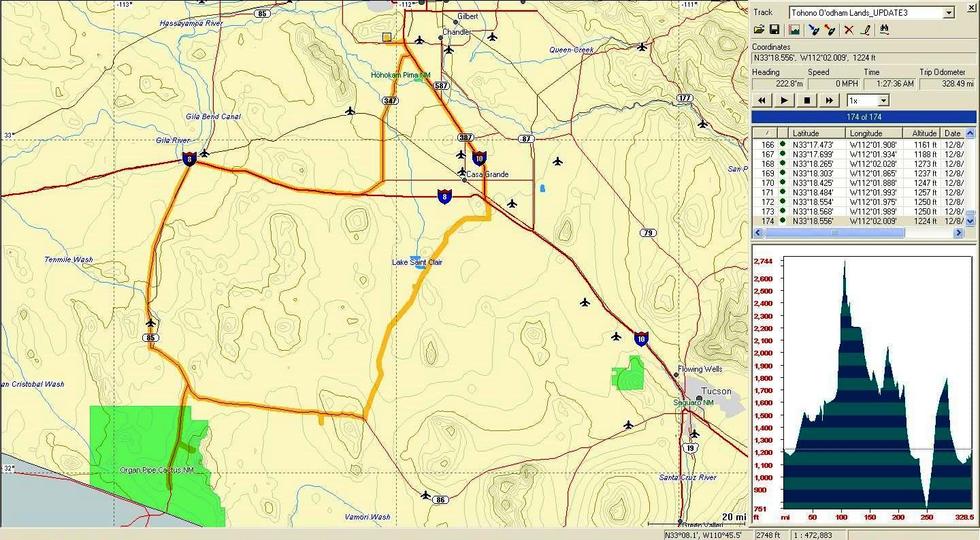Play the track animation
The height and width of the screenshot is (540, 980).
784,101
